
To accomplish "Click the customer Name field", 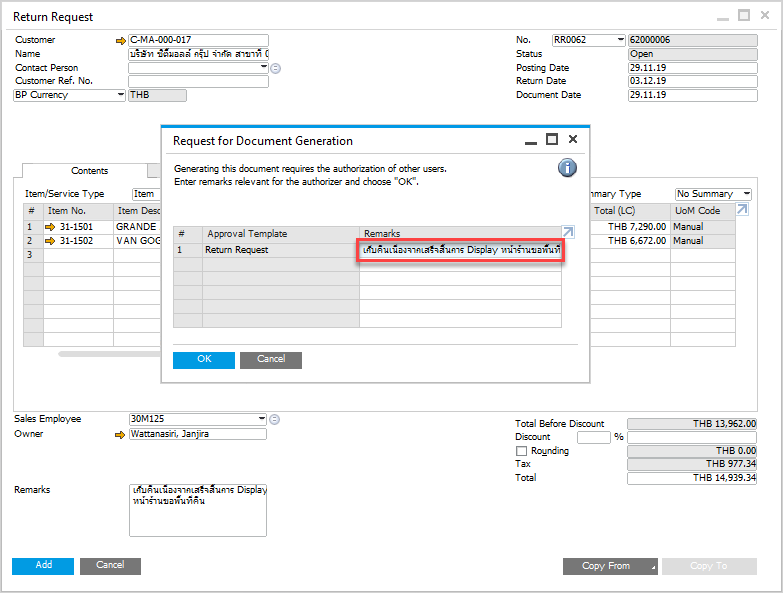I will pyautogui.click(x=198, y=54).
